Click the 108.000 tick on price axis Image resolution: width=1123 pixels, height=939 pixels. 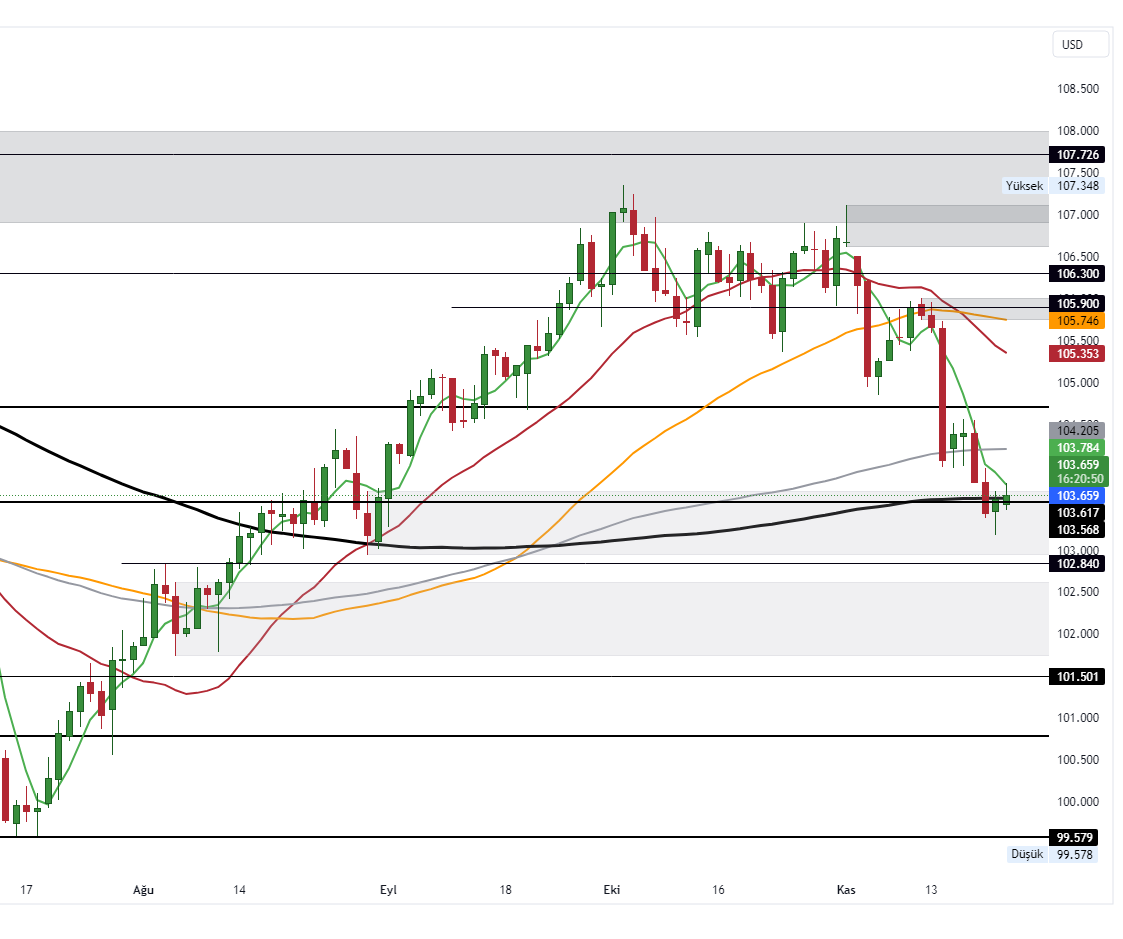[x=1078, y=131]
